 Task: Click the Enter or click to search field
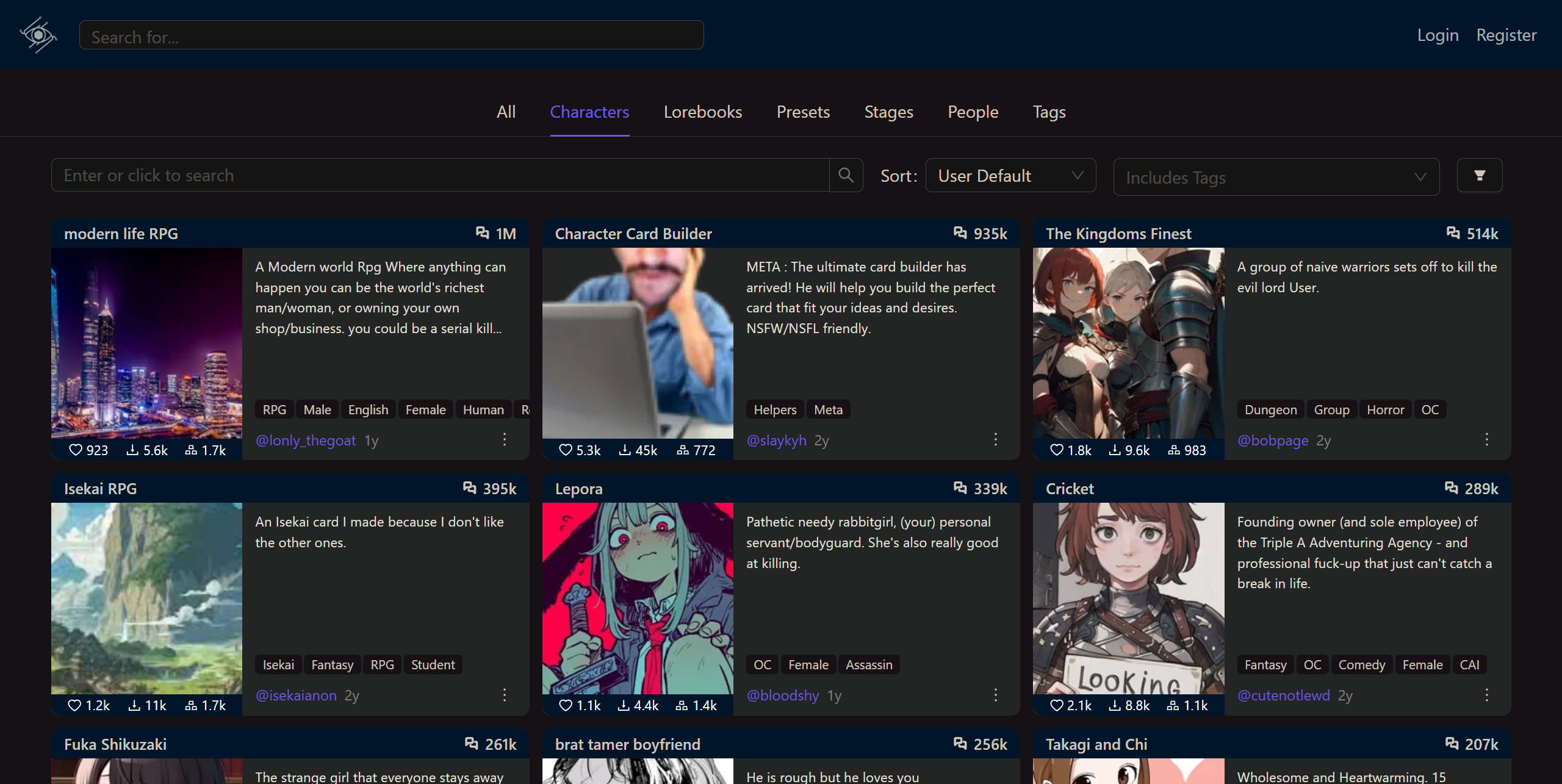(x=427, y=175)
